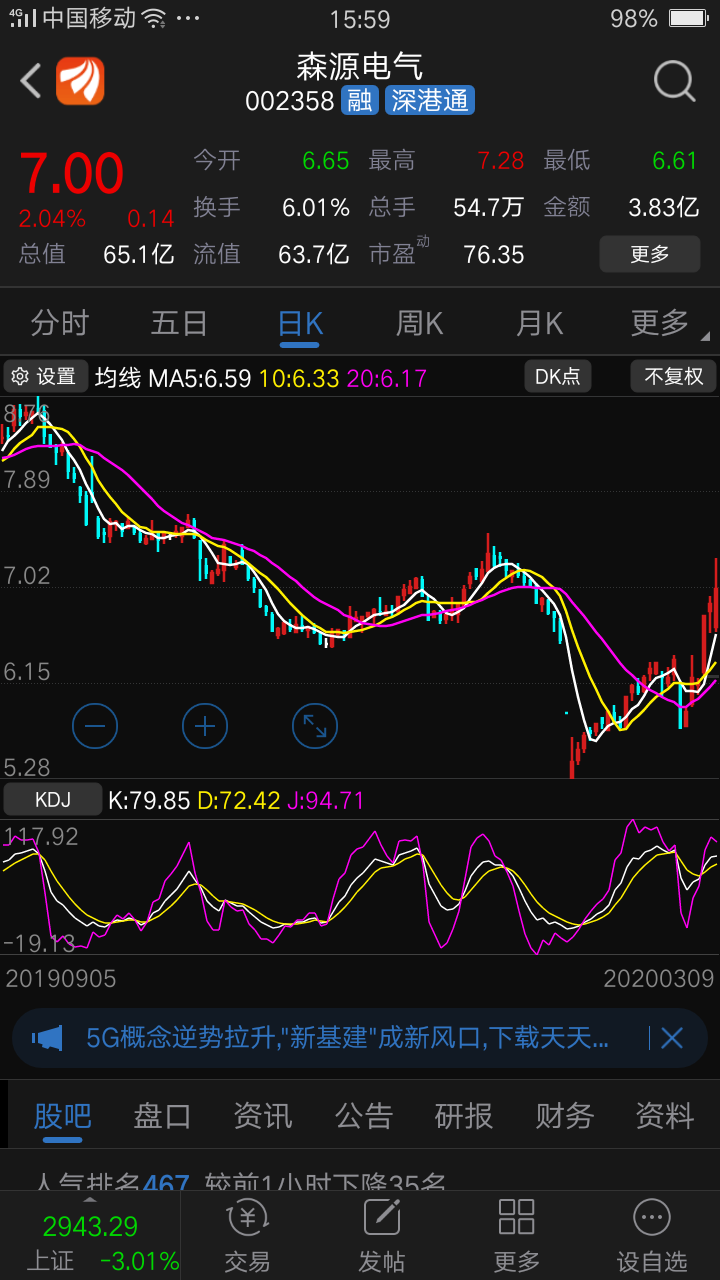The image size is (720, 1280).
Task: Tap the 总值 value 65.1亿
Action: click(x=139, y=254)
